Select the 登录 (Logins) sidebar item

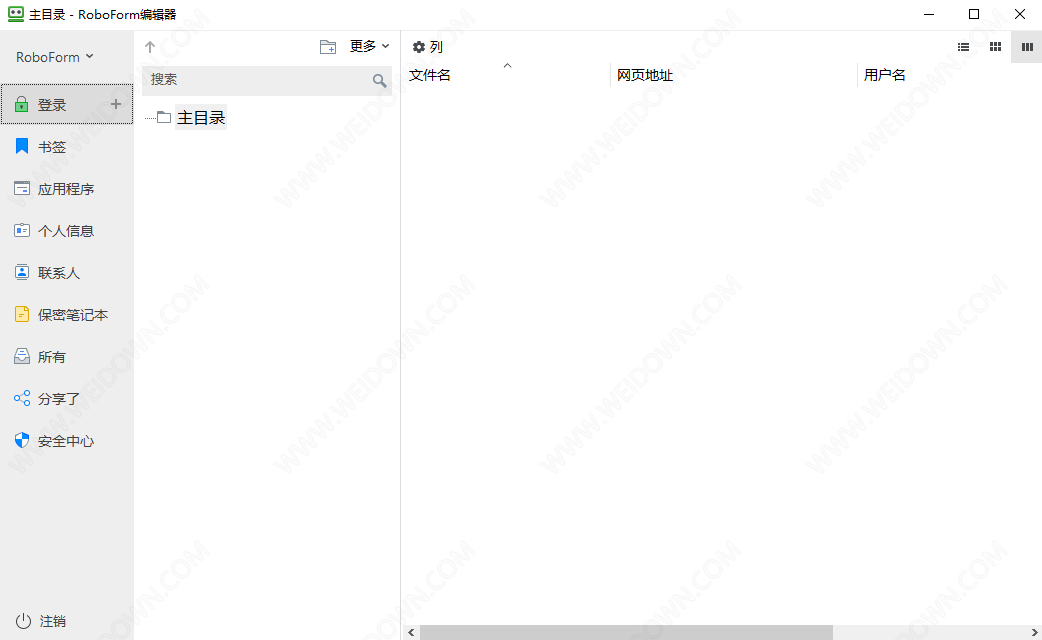pos(66,104)
